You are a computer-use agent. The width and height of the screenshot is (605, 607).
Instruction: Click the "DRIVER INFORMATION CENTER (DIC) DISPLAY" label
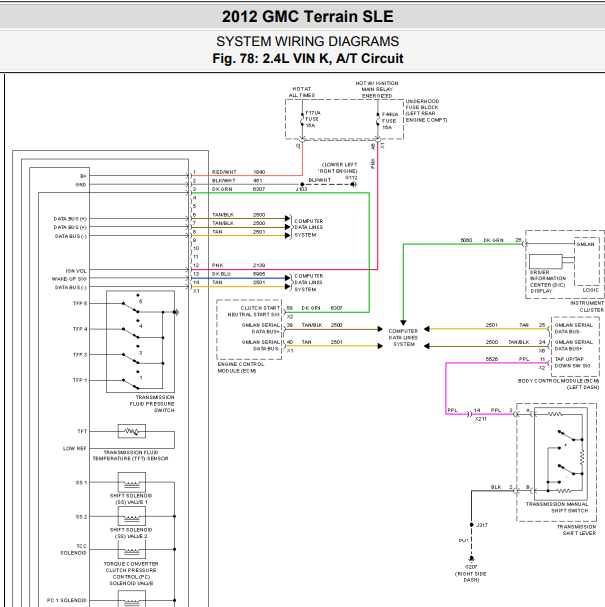coord(548,281)
